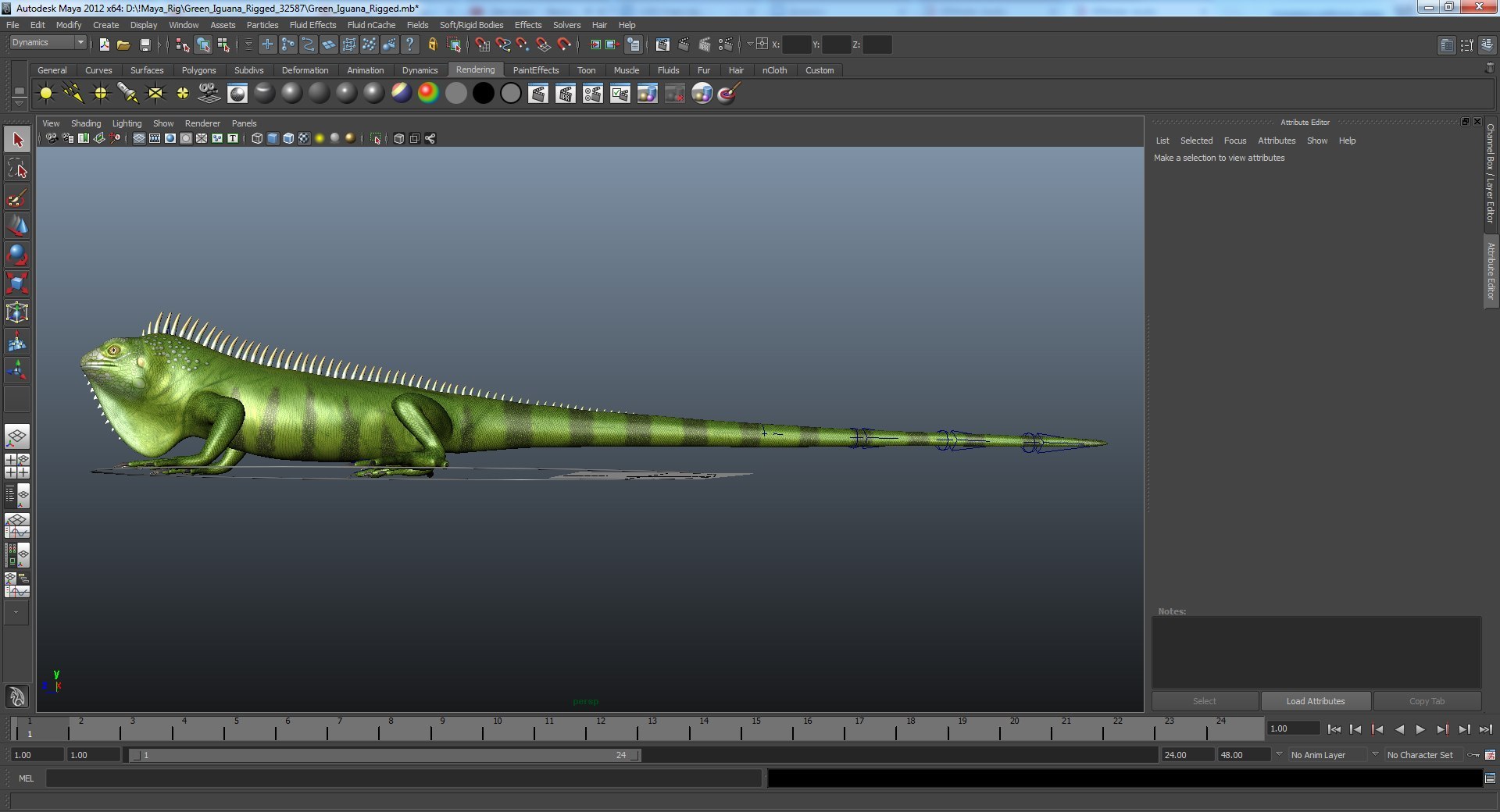Open the animation preferences icon
The image size is (1500, 812).
1490,755
